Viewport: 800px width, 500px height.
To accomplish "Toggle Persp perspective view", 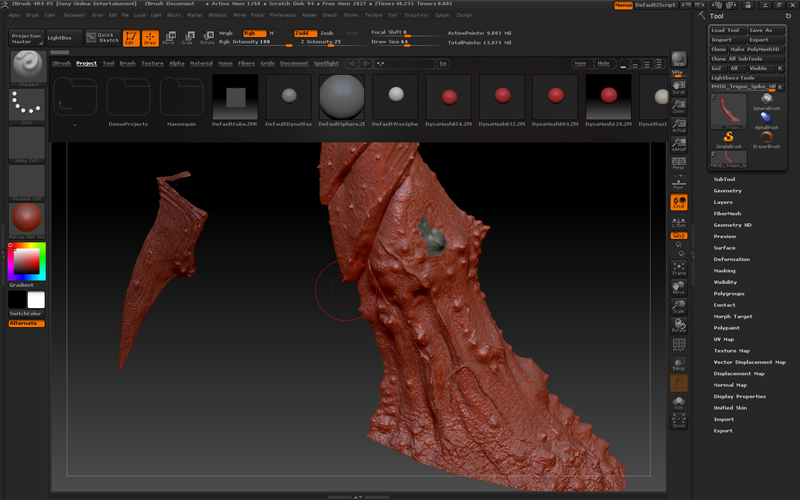I will click(679, 163).
